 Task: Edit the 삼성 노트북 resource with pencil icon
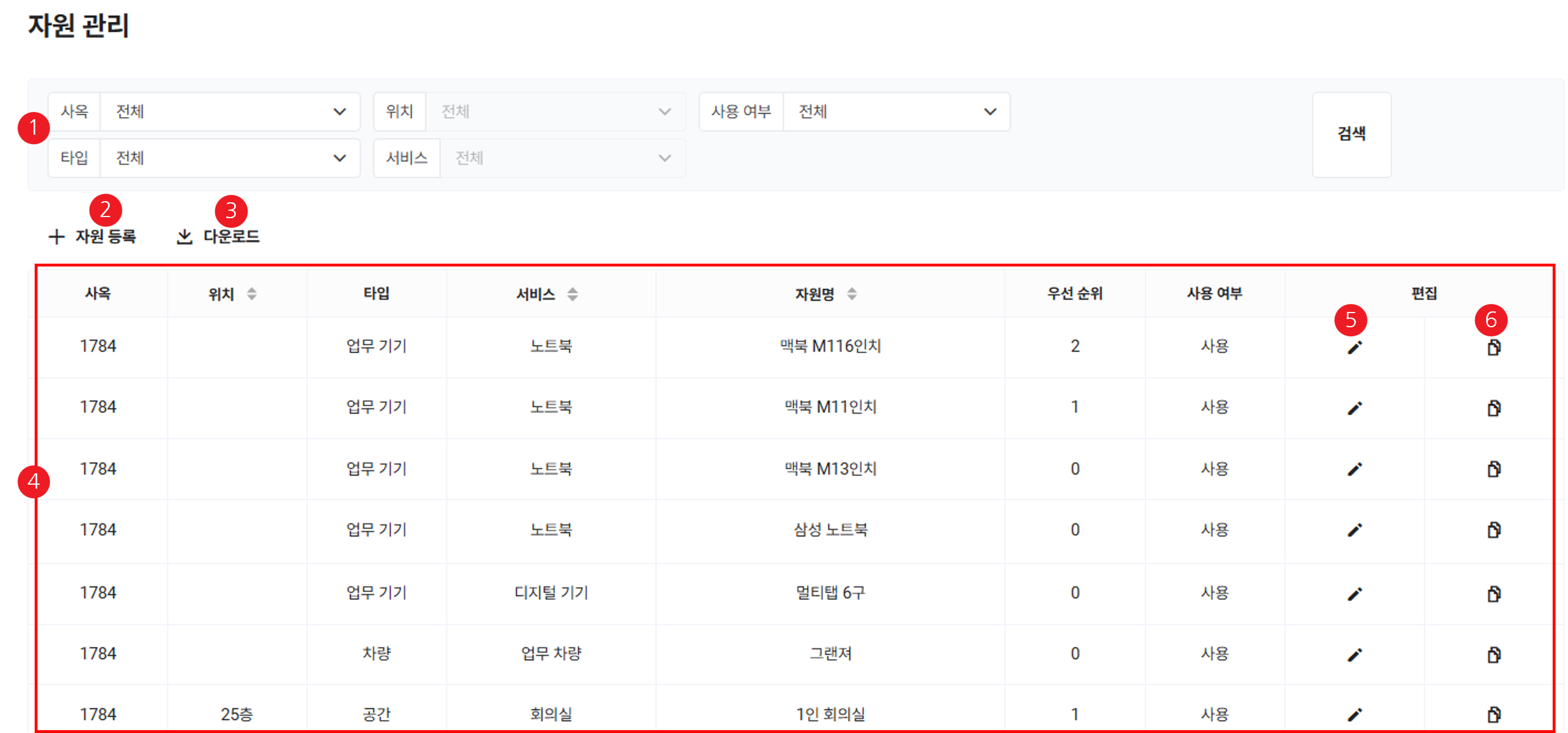[x=1354, y=530]
